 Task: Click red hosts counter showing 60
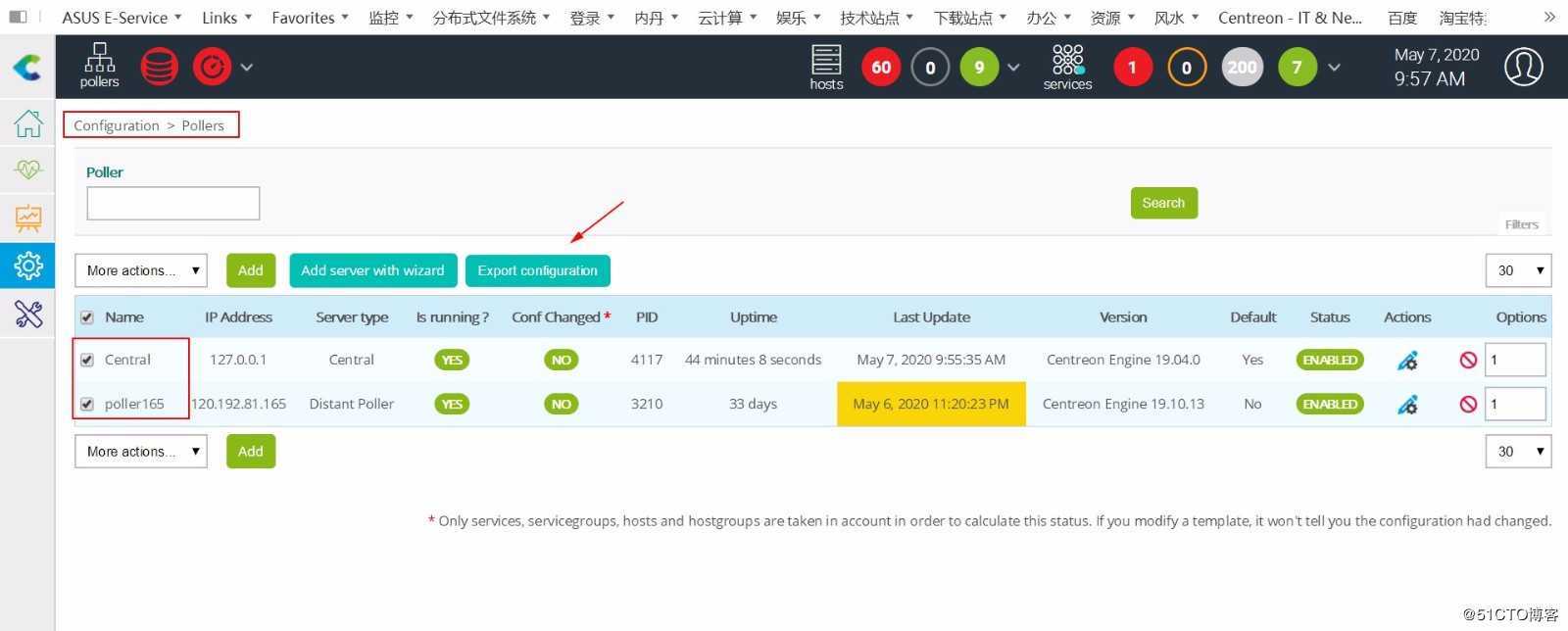coord(881,67)
